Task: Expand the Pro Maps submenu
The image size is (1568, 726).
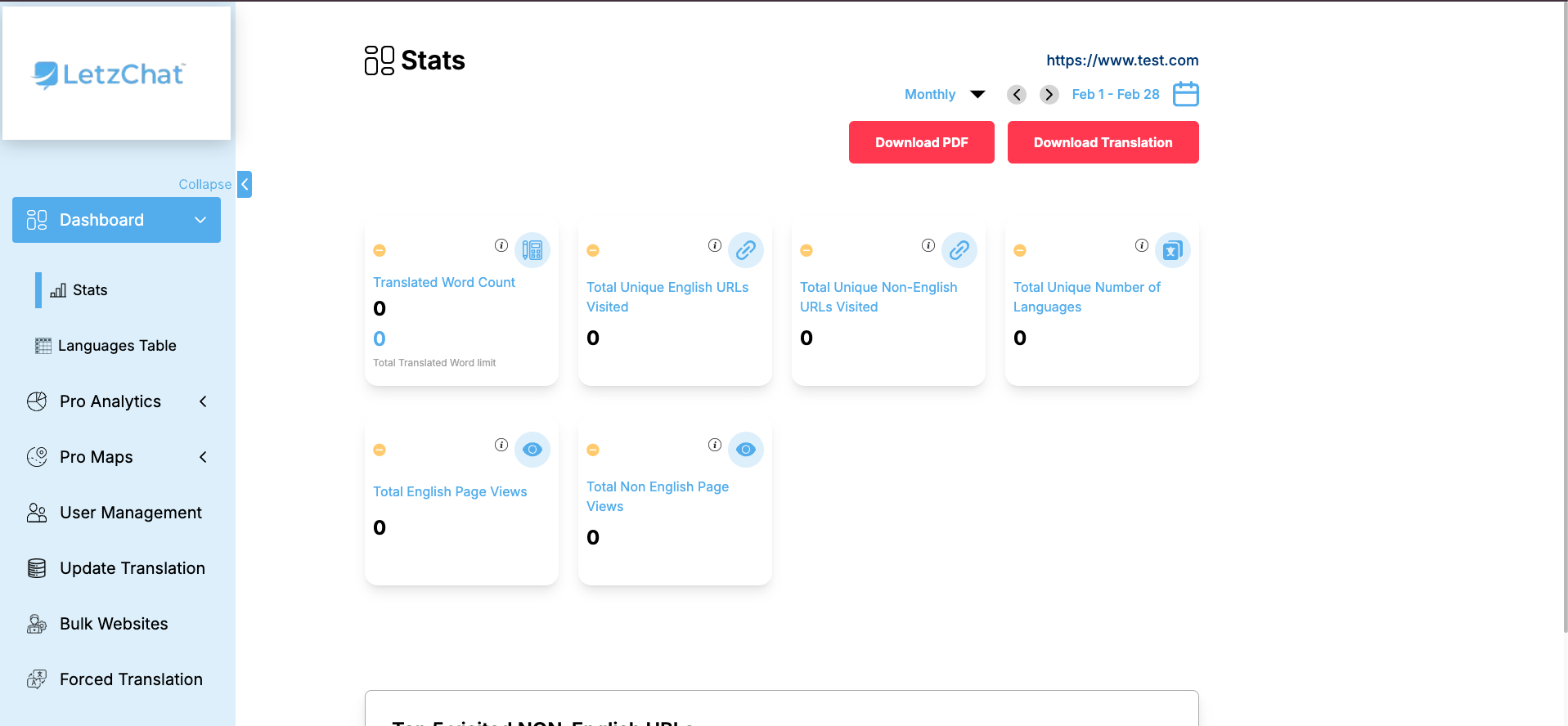Action: coord(203,457)
